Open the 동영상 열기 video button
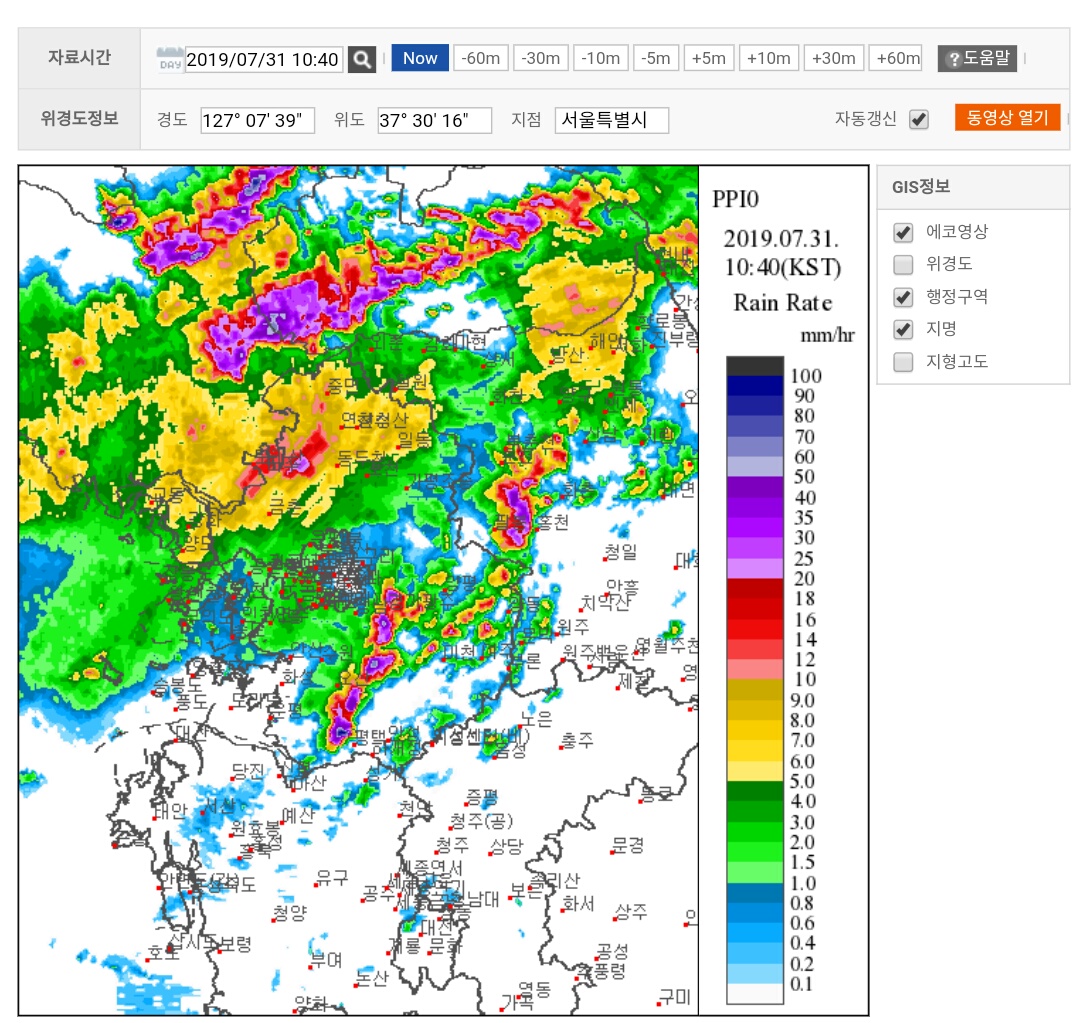The image size is (1080, 1023). point(1007,118)
